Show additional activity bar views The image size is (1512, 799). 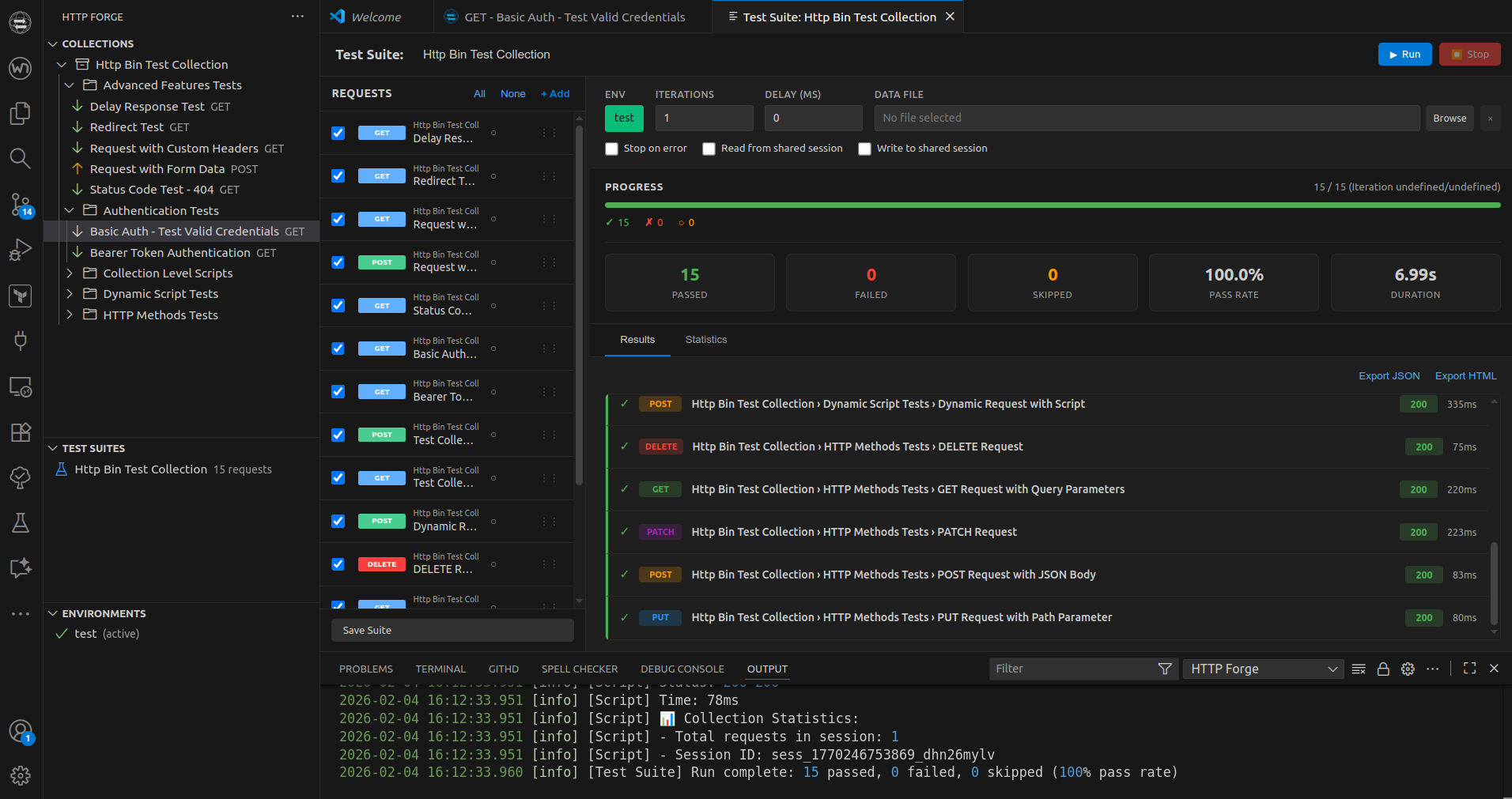[21, 613]
